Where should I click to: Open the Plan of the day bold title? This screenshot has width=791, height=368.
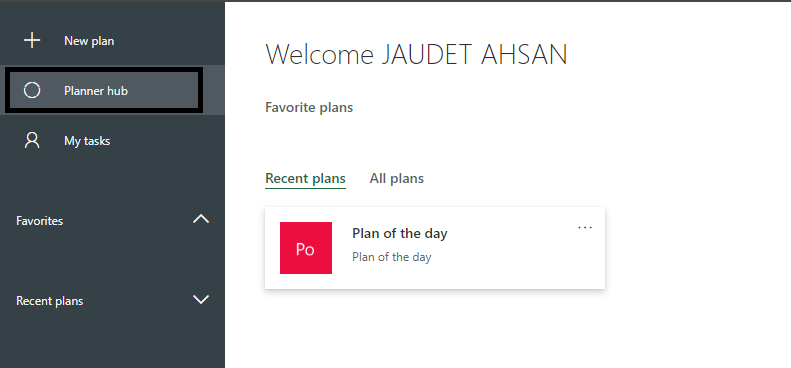[x=400, y=233]
